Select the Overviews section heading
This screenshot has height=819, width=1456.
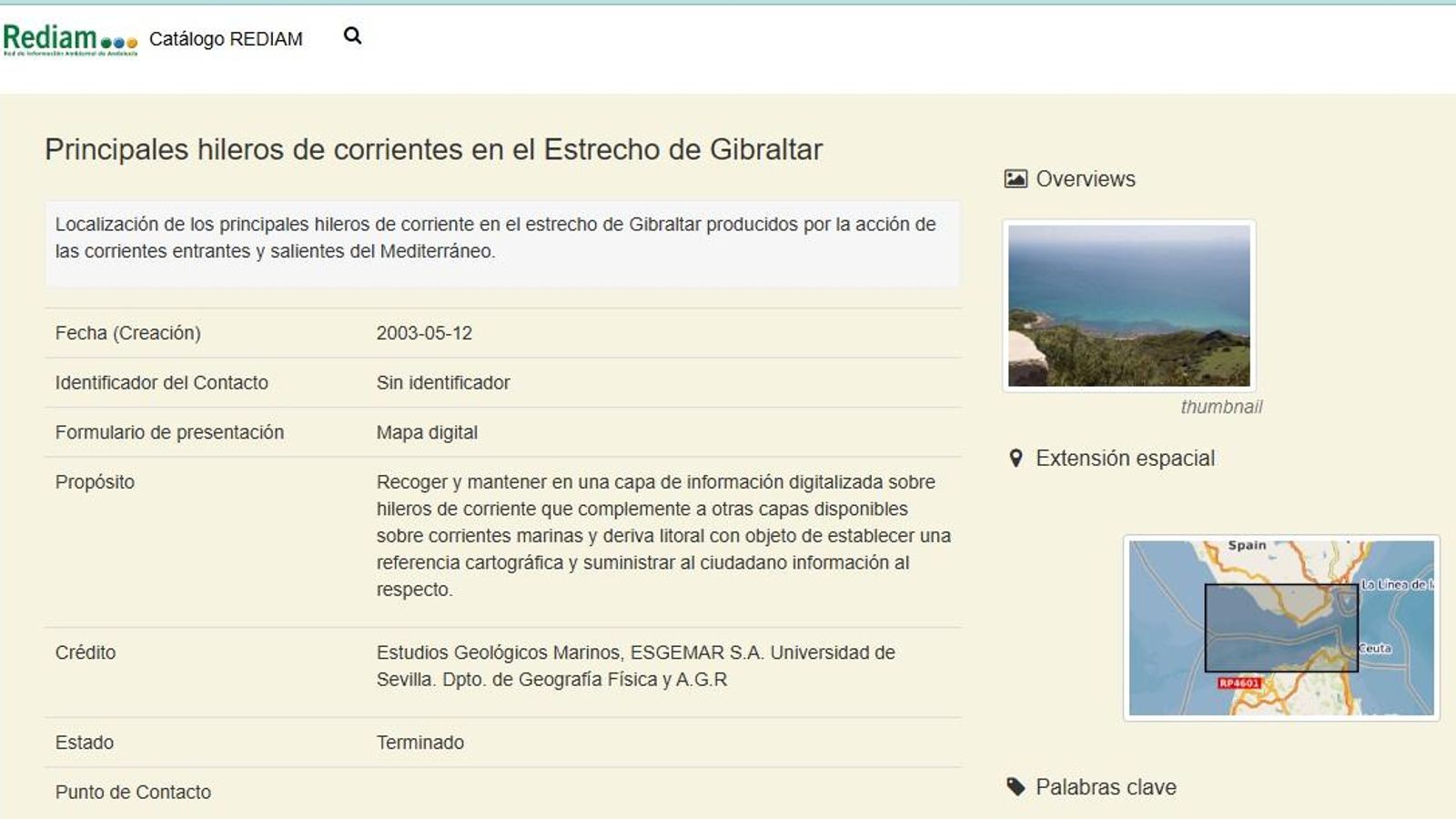pos(1084,178)
